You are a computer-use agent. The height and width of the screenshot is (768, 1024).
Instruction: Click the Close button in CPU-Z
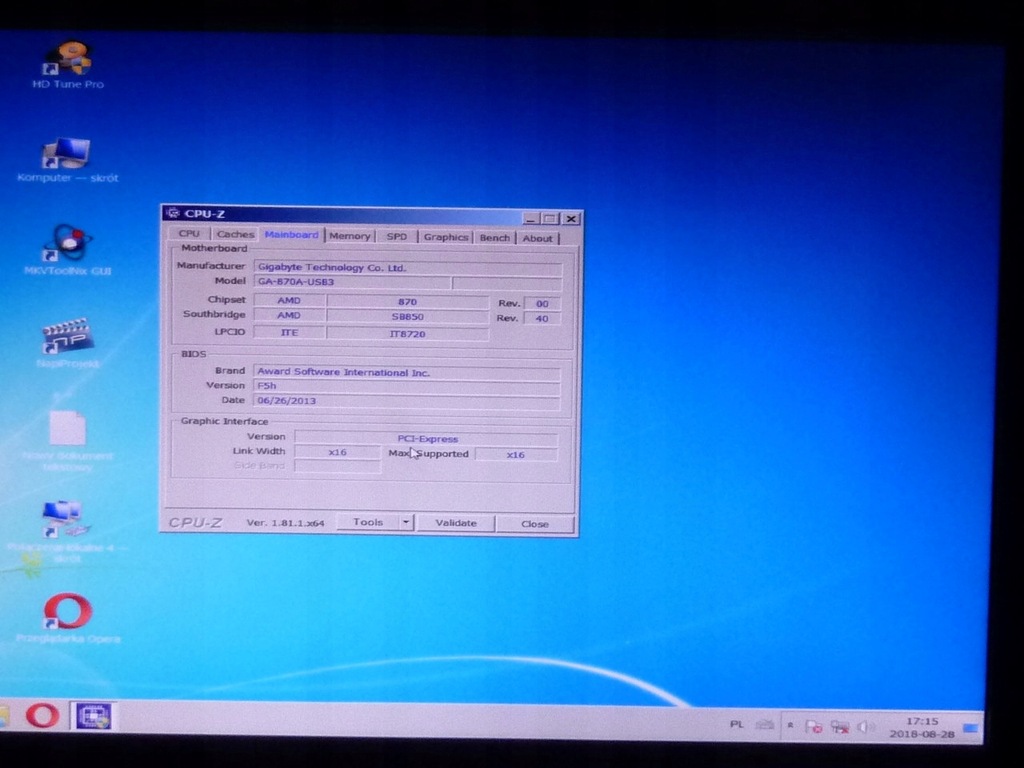point(535,523)
